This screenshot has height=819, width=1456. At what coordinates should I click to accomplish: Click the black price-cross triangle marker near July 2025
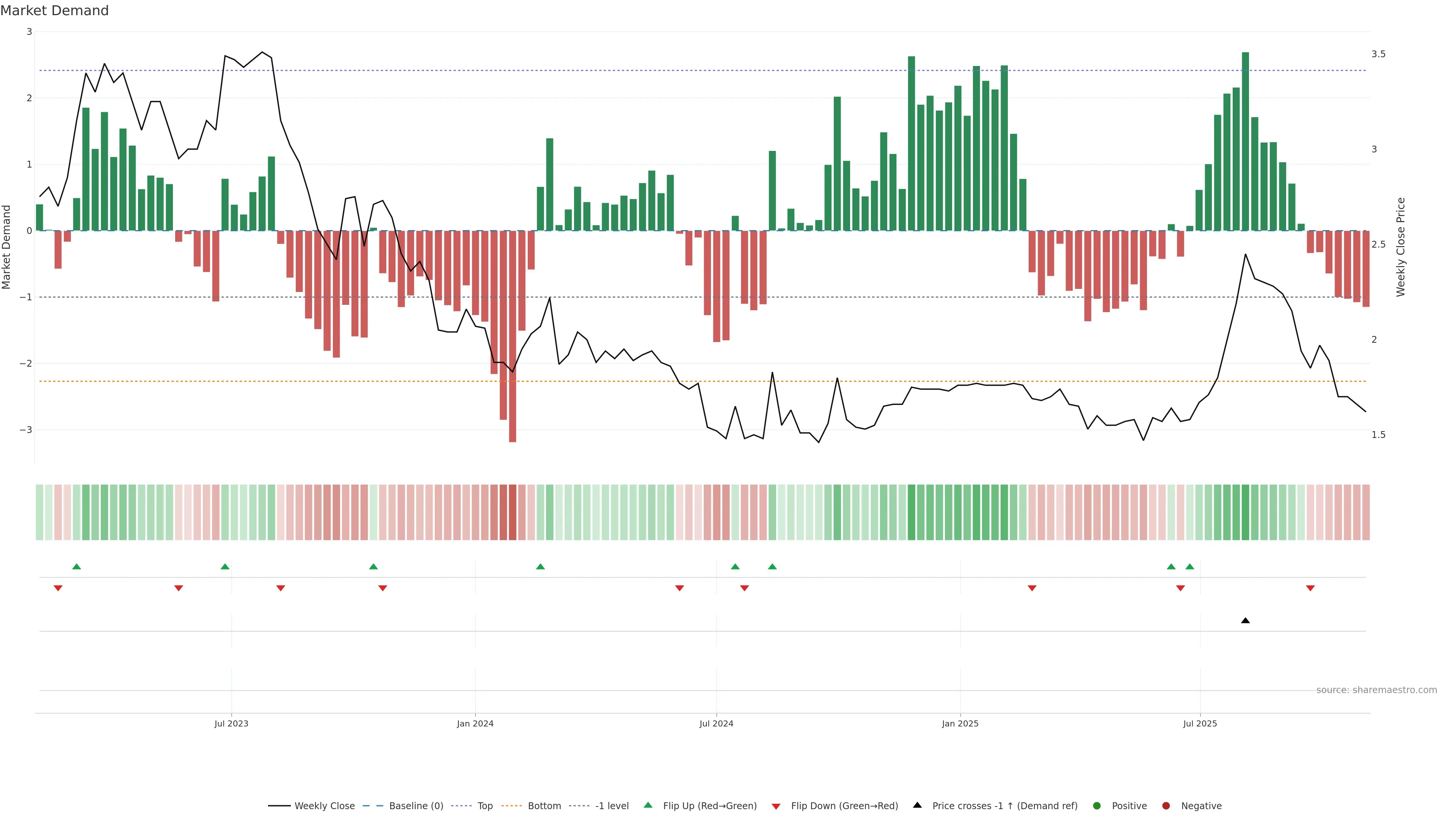click(x=1245, y=621)
